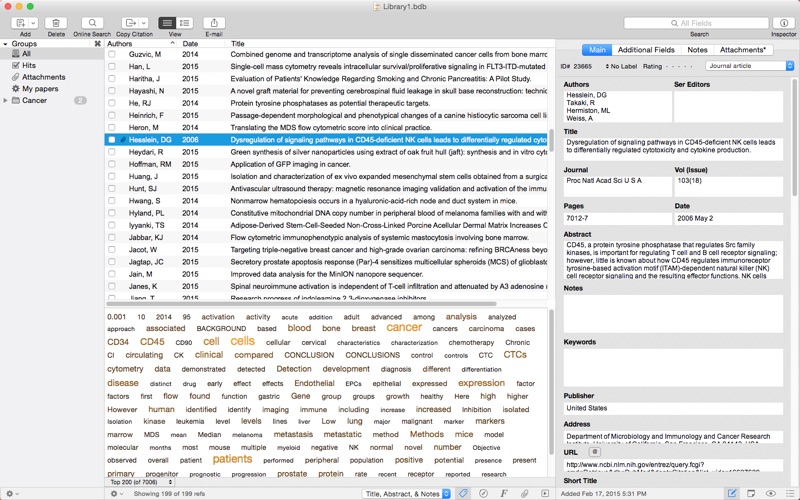Screen dimensions: 800x500
Task: Click the list lines icon at bottom right
Action: 789,493
